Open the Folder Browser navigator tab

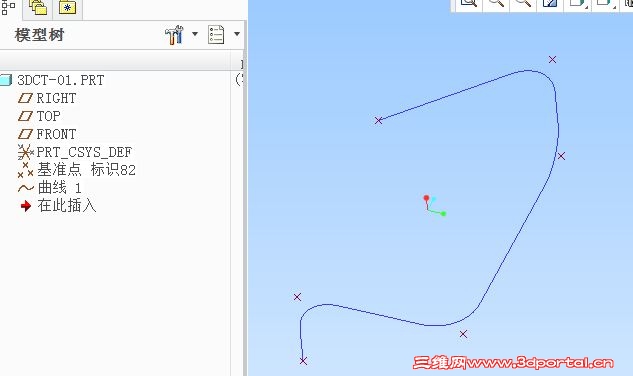38,7
